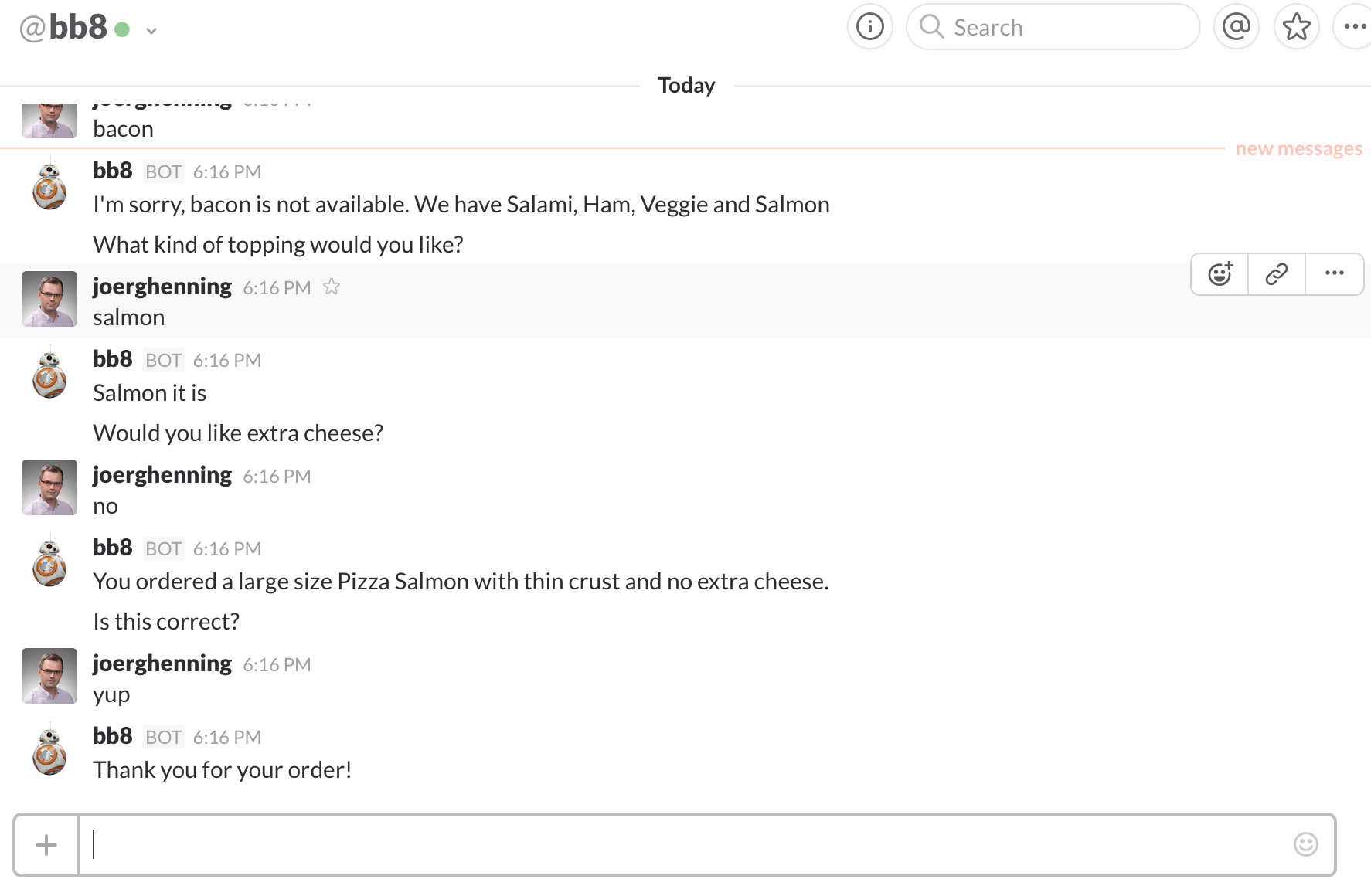1371x896 pixels.
Task: Open more actions for the salmon message
Action: point(1335,274)
